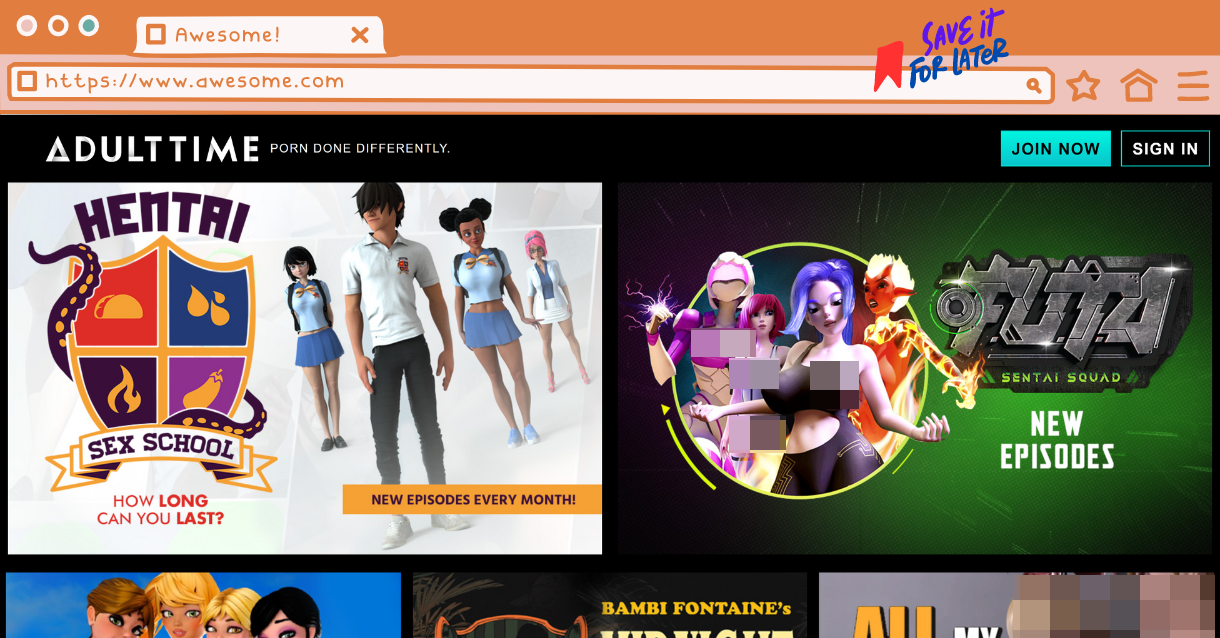Click the red bookmark ribbon icon
This screenshot has width=1220, height=638.
[x=887, y=66]
